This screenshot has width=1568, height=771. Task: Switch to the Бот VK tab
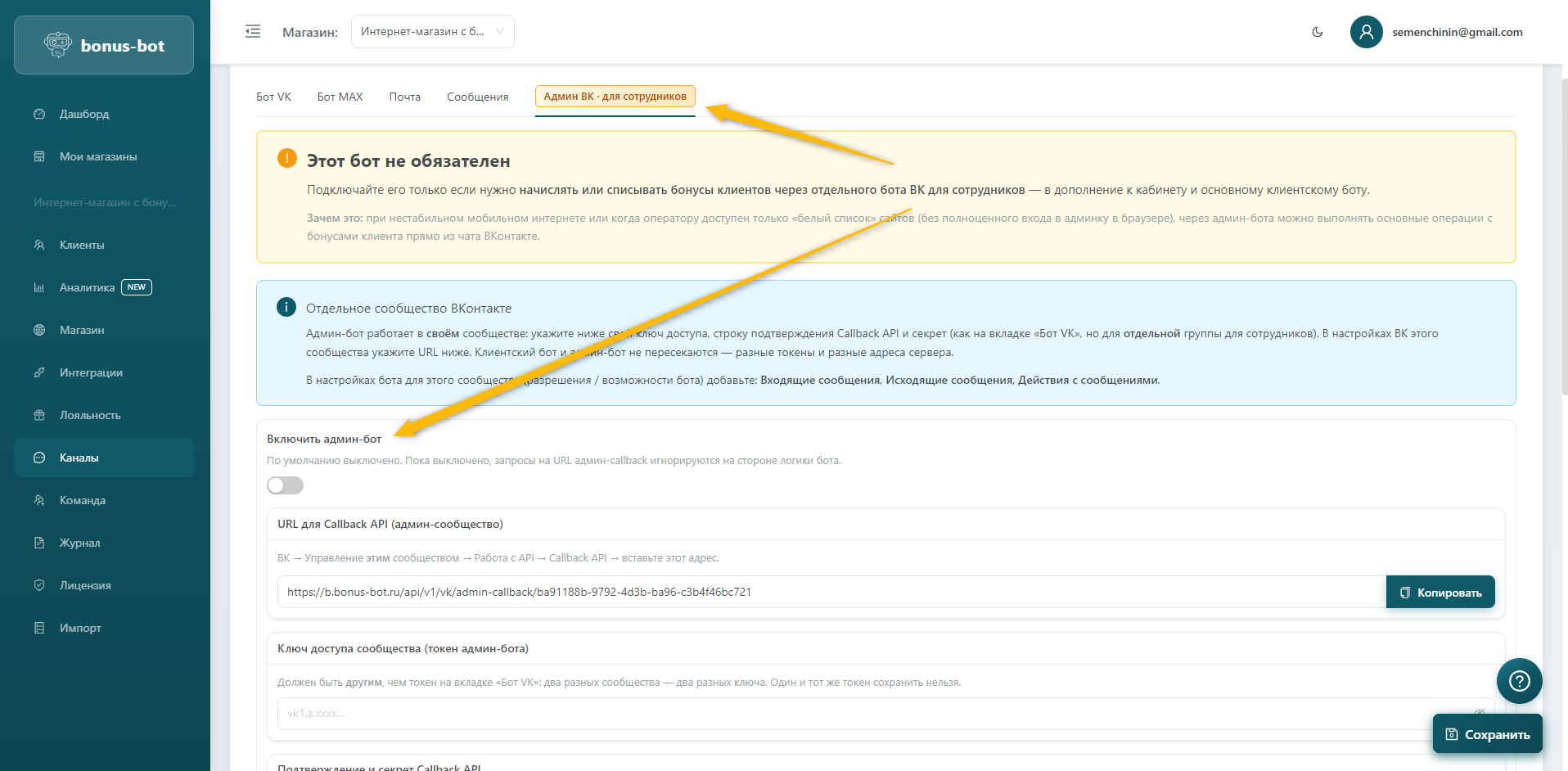pos(273,97)
